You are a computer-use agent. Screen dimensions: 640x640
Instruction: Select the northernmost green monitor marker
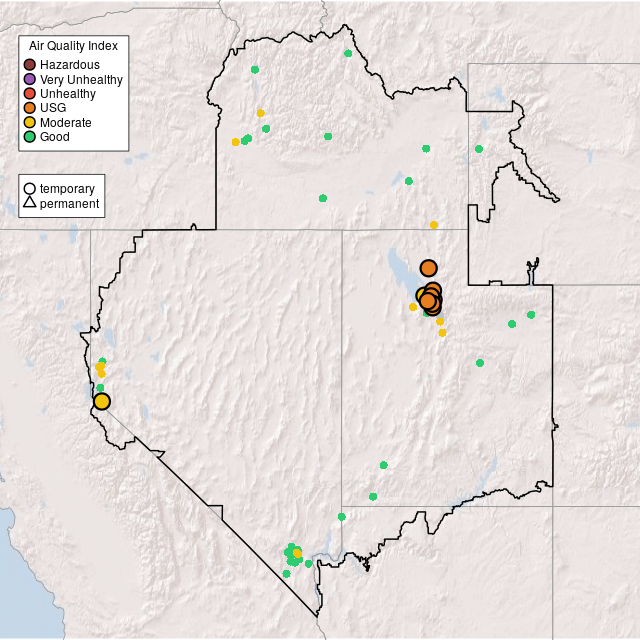pos(348,53)
